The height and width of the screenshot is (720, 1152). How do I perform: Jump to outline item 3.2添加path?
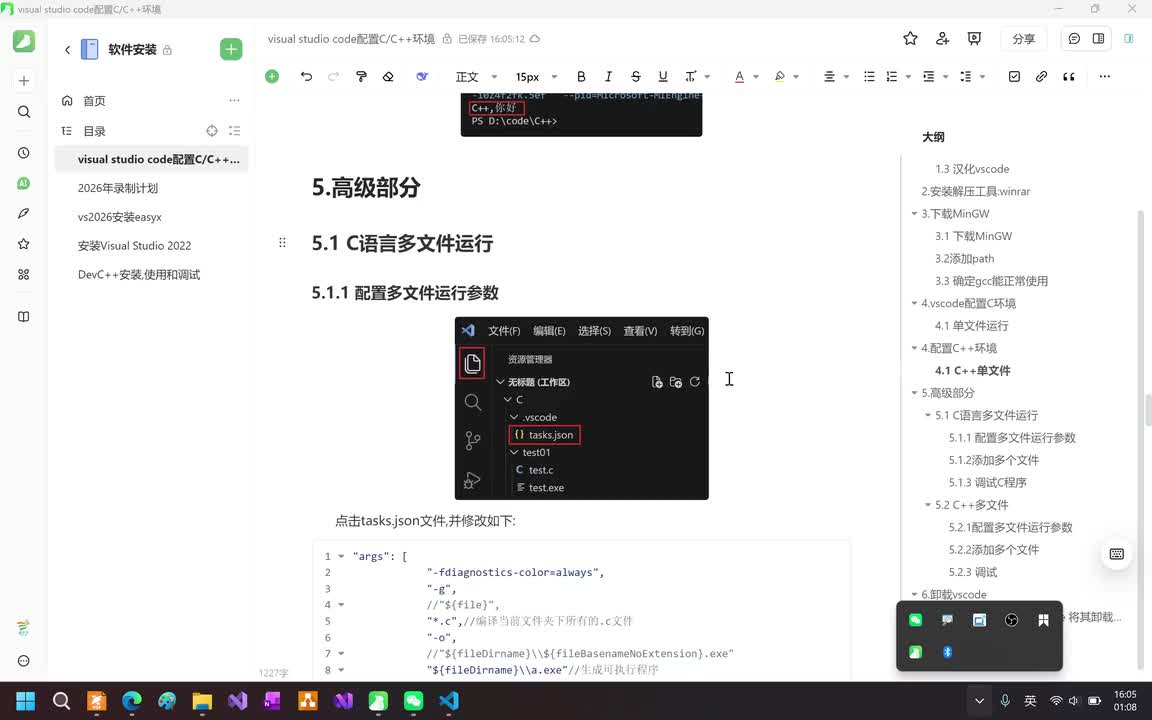[964, 259]
